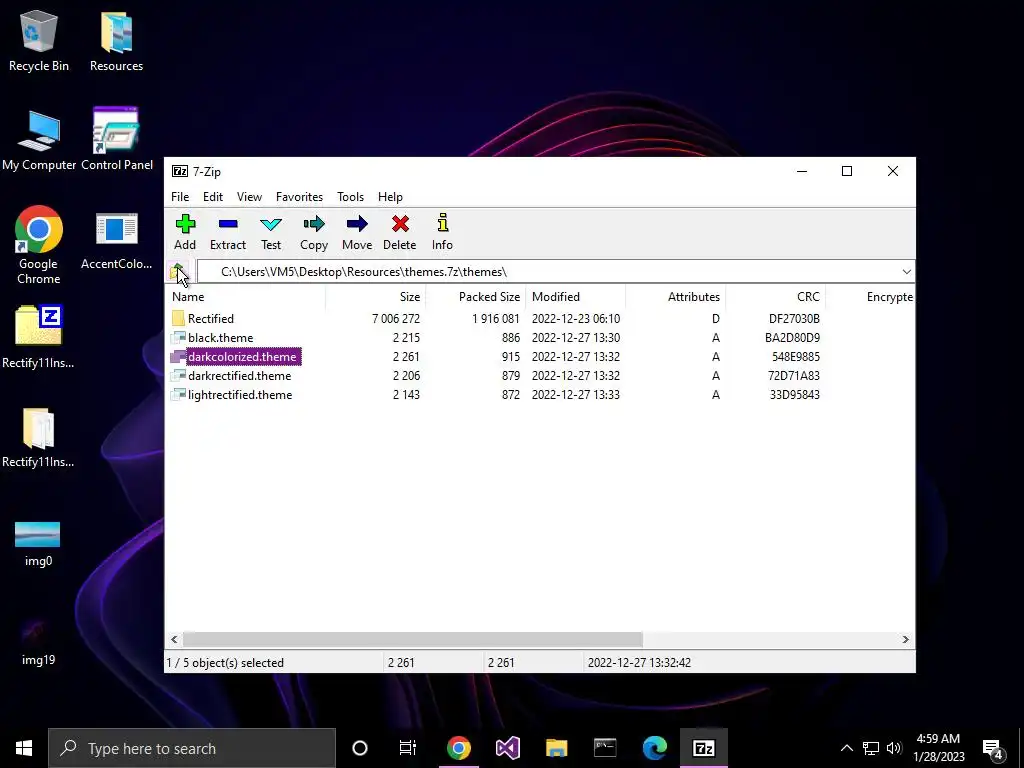Open Chrome from the taskbar
This screenshot has height=768, width=1024.
click(x=458, y=748)
